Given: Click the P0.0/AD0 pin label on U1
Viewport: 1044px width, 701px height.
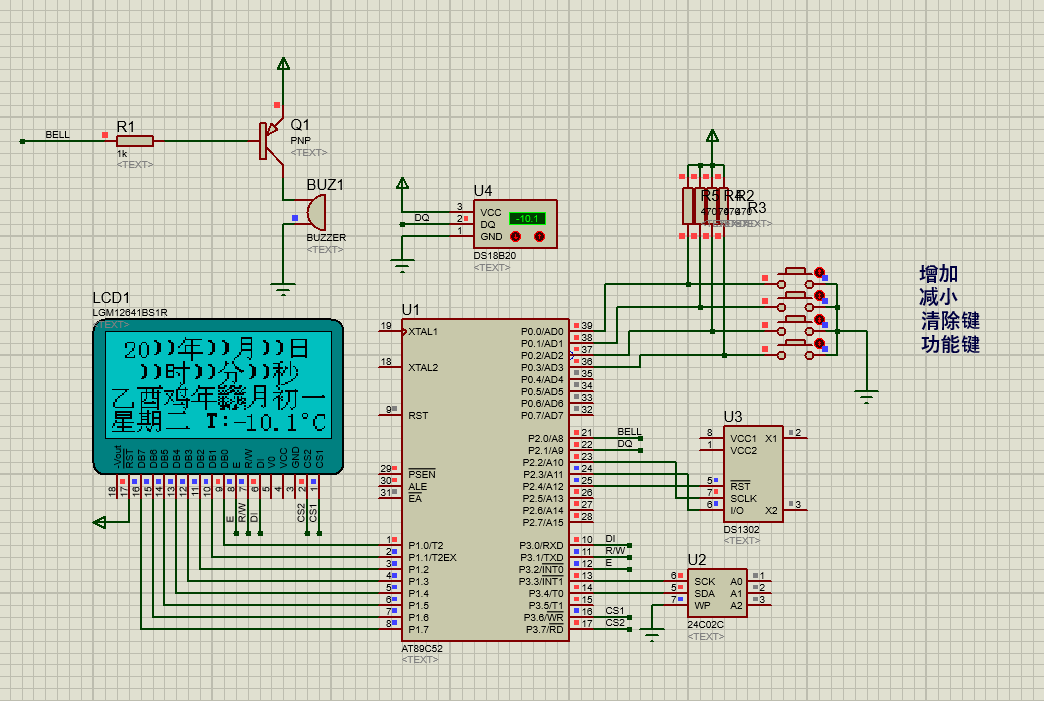Looking at the screenshot, I should [x=542, y=331].
